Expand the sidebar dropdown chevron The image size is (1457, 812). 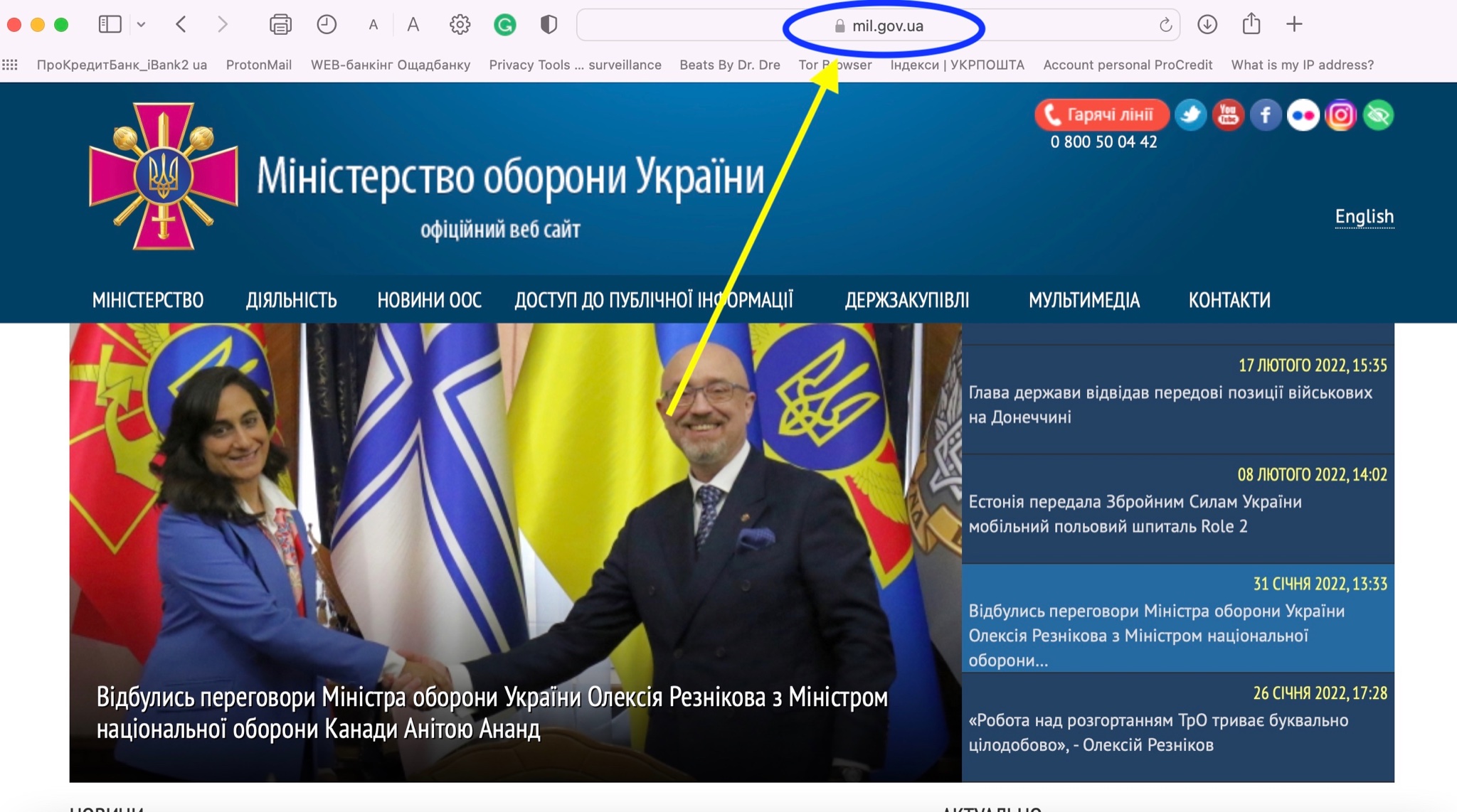142,25
